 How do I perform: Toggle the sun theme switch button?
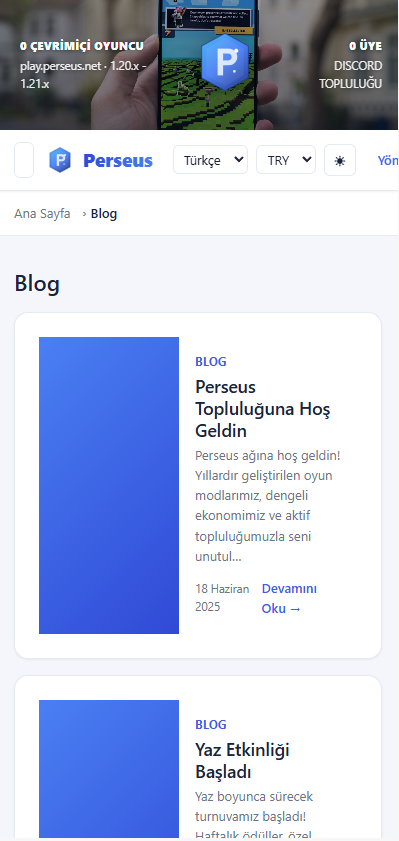click(x=339, y=160)
